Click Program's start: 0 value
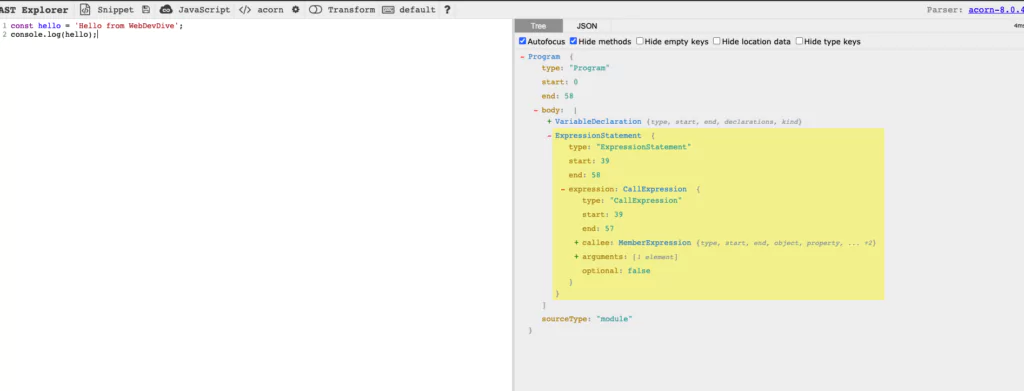Image resolution: width=1024 pixels, height=391 pixels. coord(575,82)
